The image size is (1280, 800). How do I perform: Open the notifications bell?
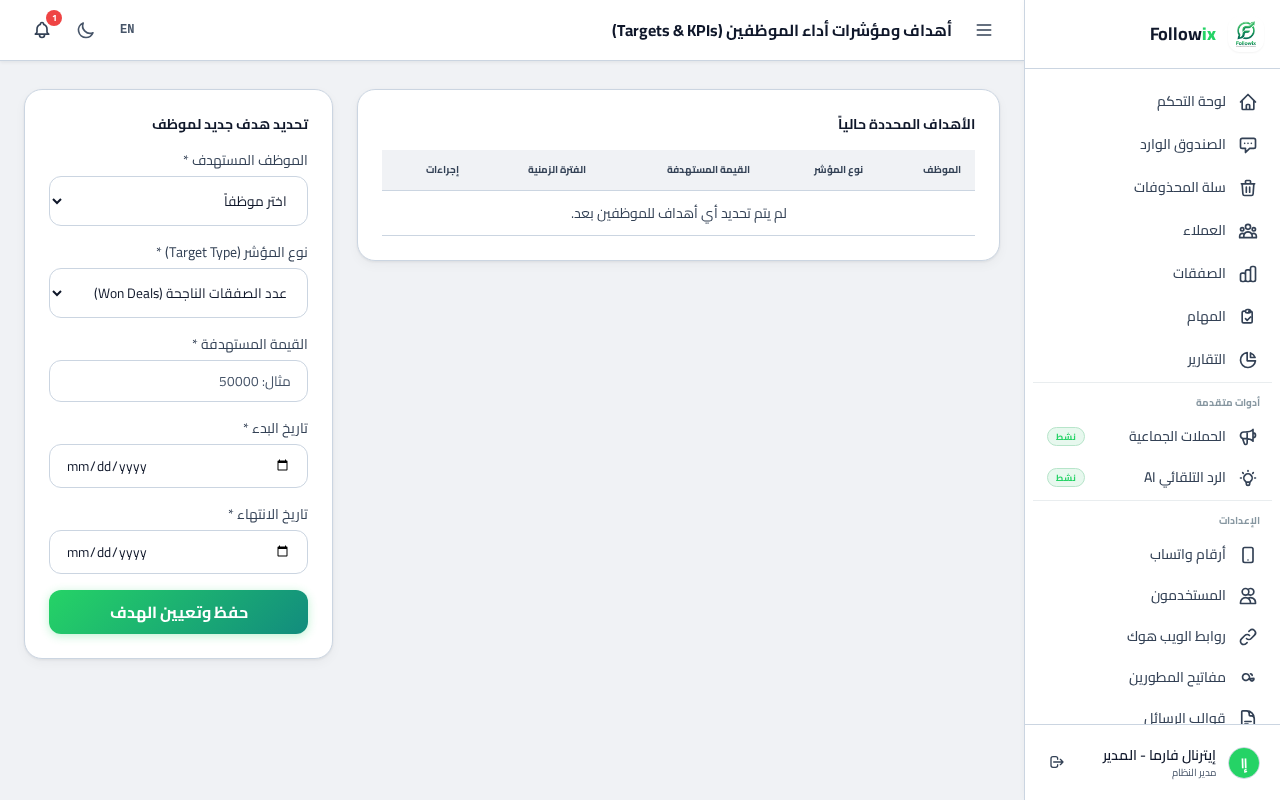tap(42, 30)
